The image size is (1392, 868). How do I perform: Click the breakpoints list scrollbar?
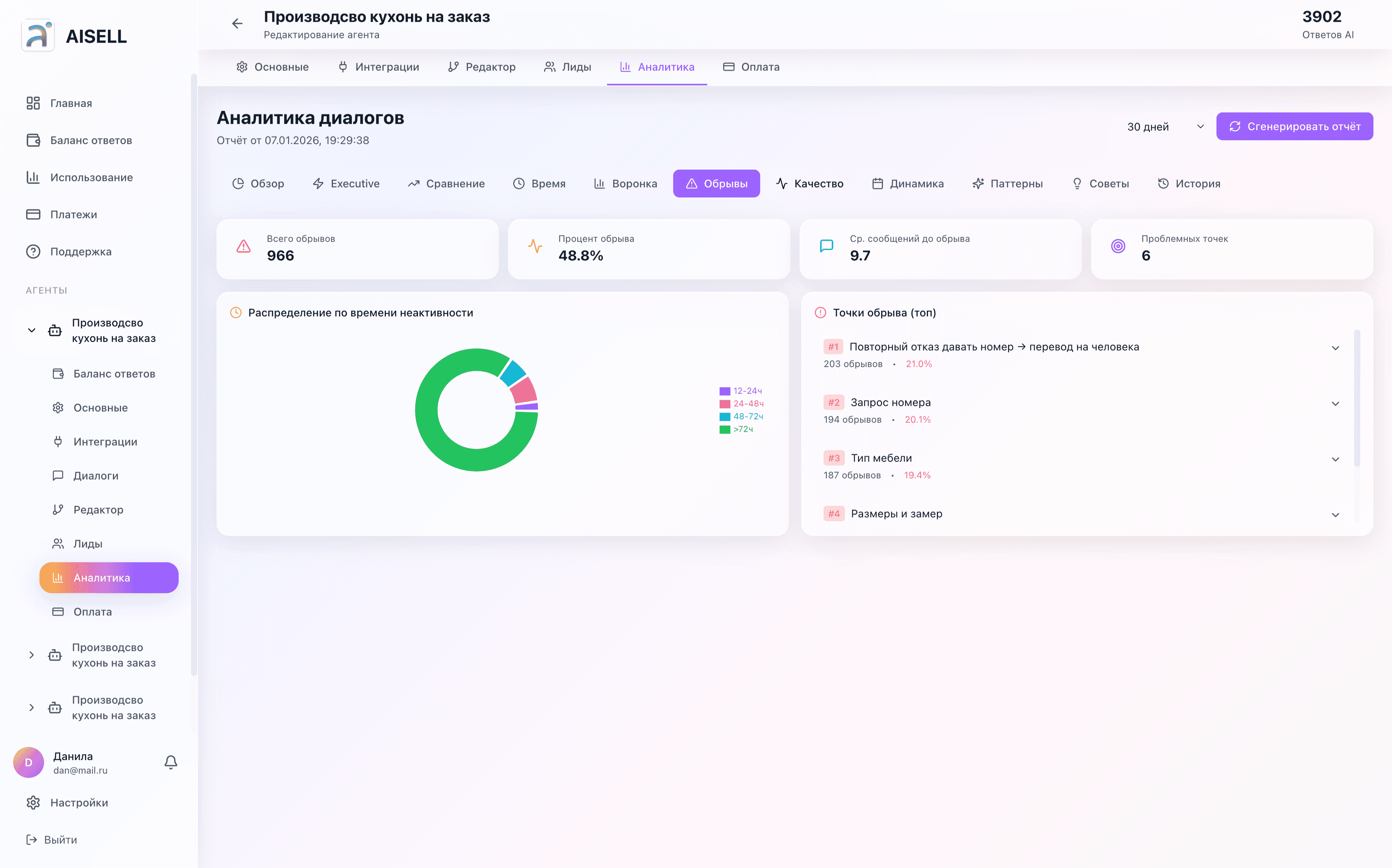click(x=1357, y=398)
